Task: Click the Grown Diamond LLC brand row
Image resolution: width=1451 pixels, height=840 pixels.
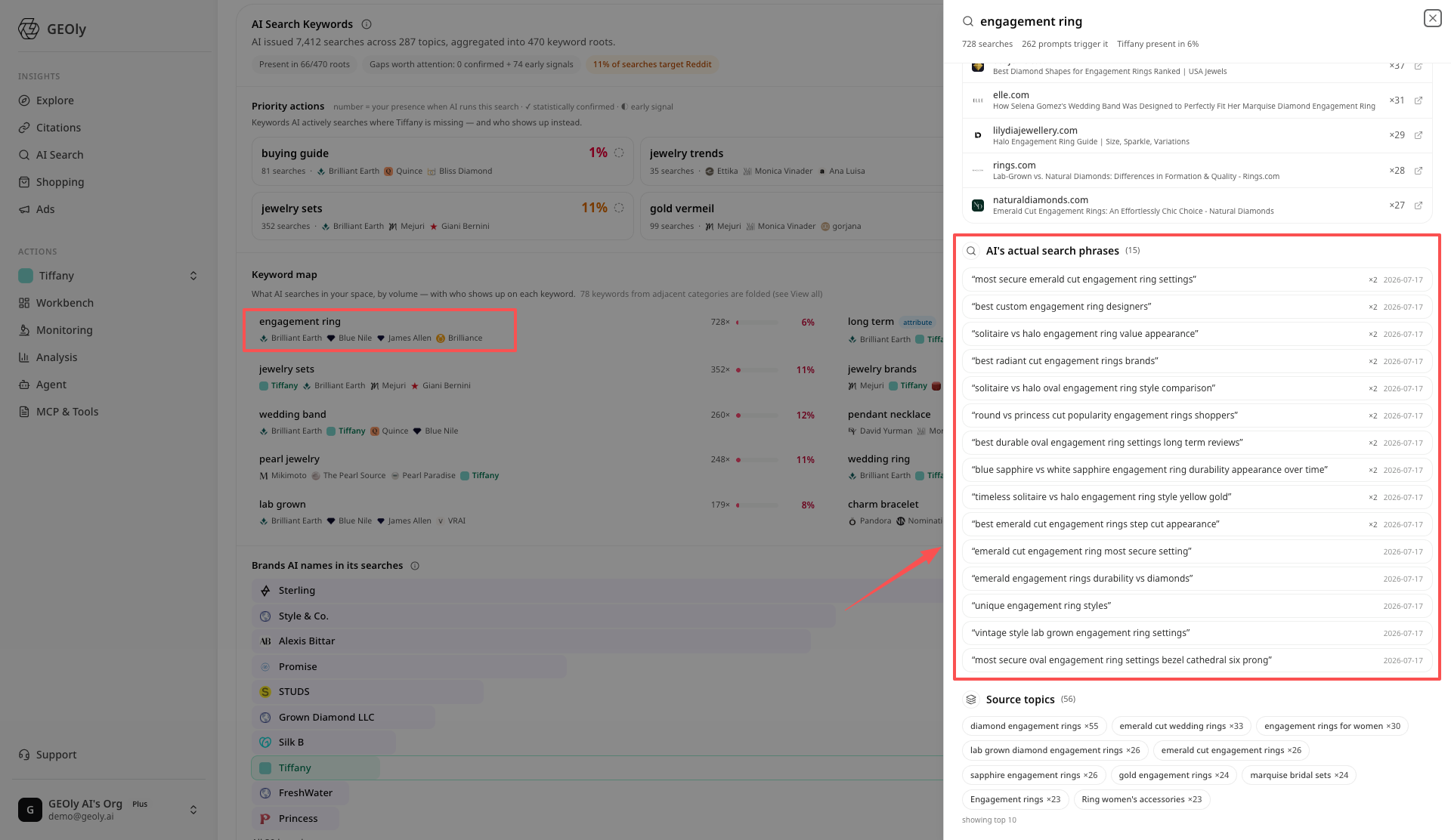Action: 343,718
